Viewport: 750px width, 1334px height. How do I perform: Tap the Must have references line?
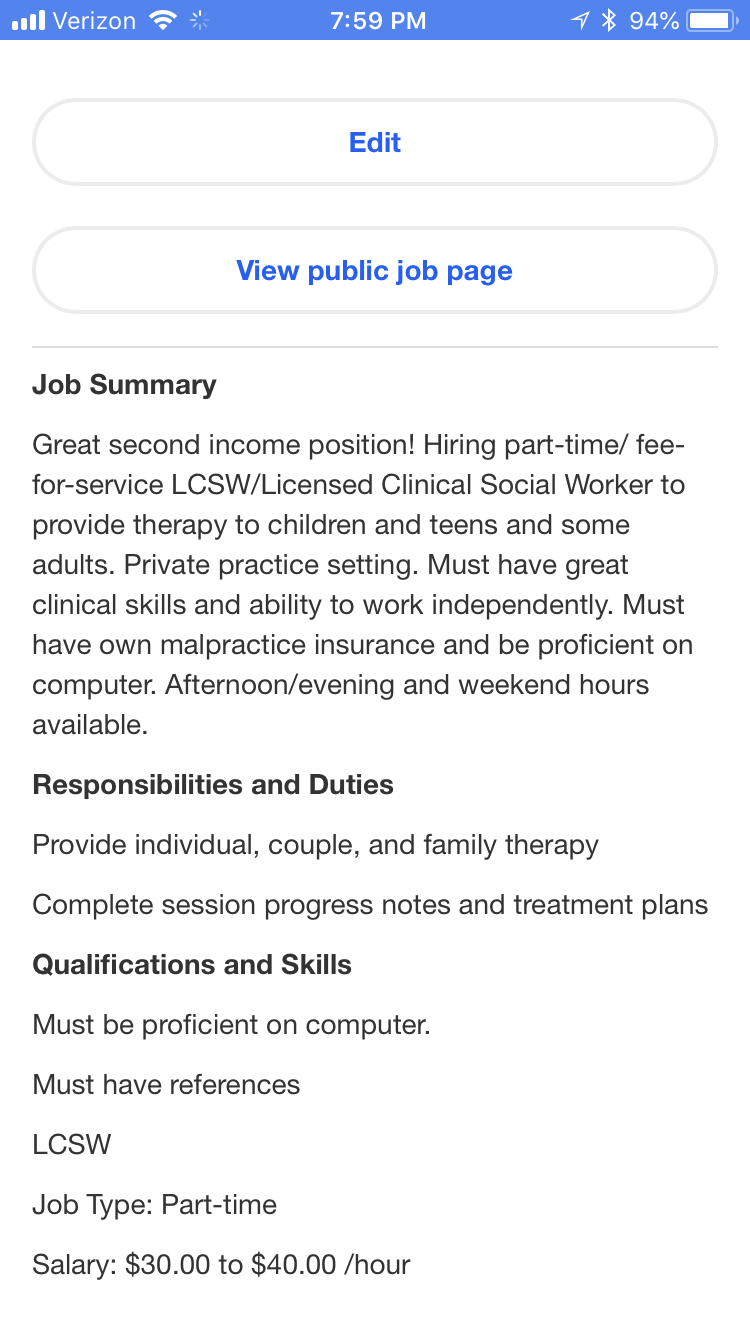point(166,1085)
